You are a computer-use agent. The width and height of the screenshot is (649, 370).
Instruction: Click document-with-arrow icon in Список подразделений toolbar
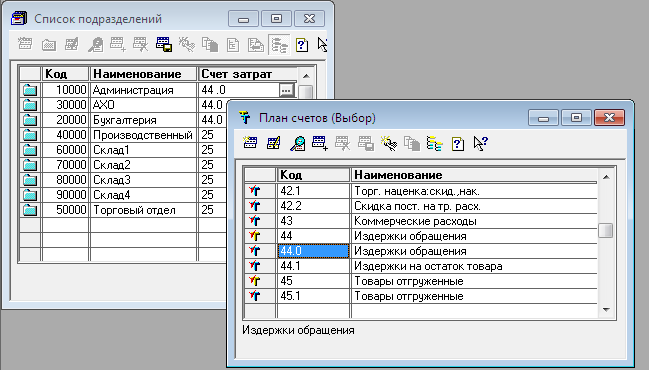[256, 45]
